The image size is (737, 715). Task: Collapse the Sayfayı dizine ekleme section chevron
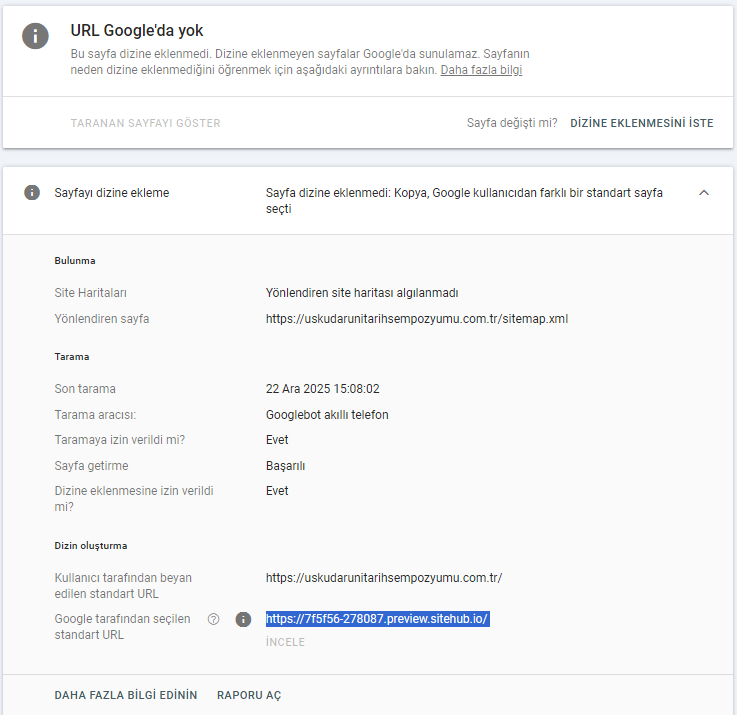[704, 193]
